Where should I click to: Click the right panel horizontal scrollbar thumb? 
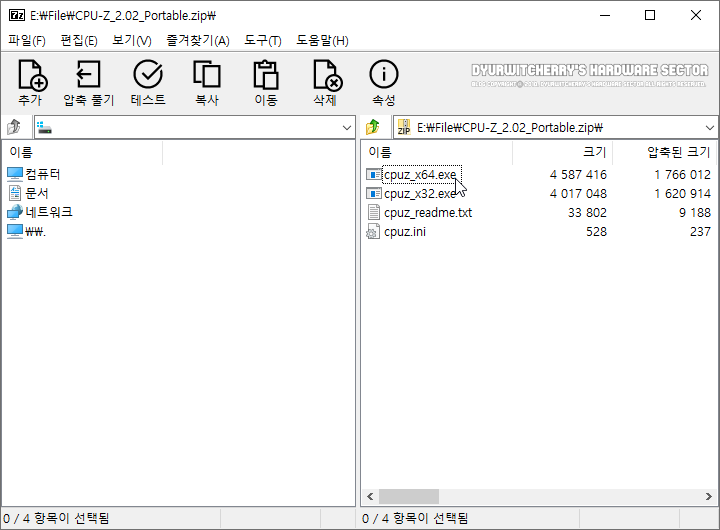tap(409, 496)
